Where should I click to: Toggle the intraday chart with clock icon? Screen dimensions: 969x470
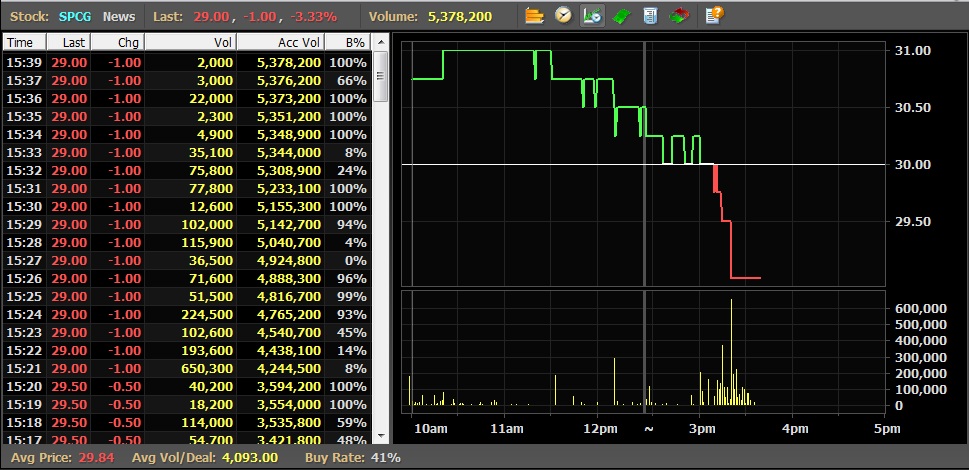coord(592,15)
